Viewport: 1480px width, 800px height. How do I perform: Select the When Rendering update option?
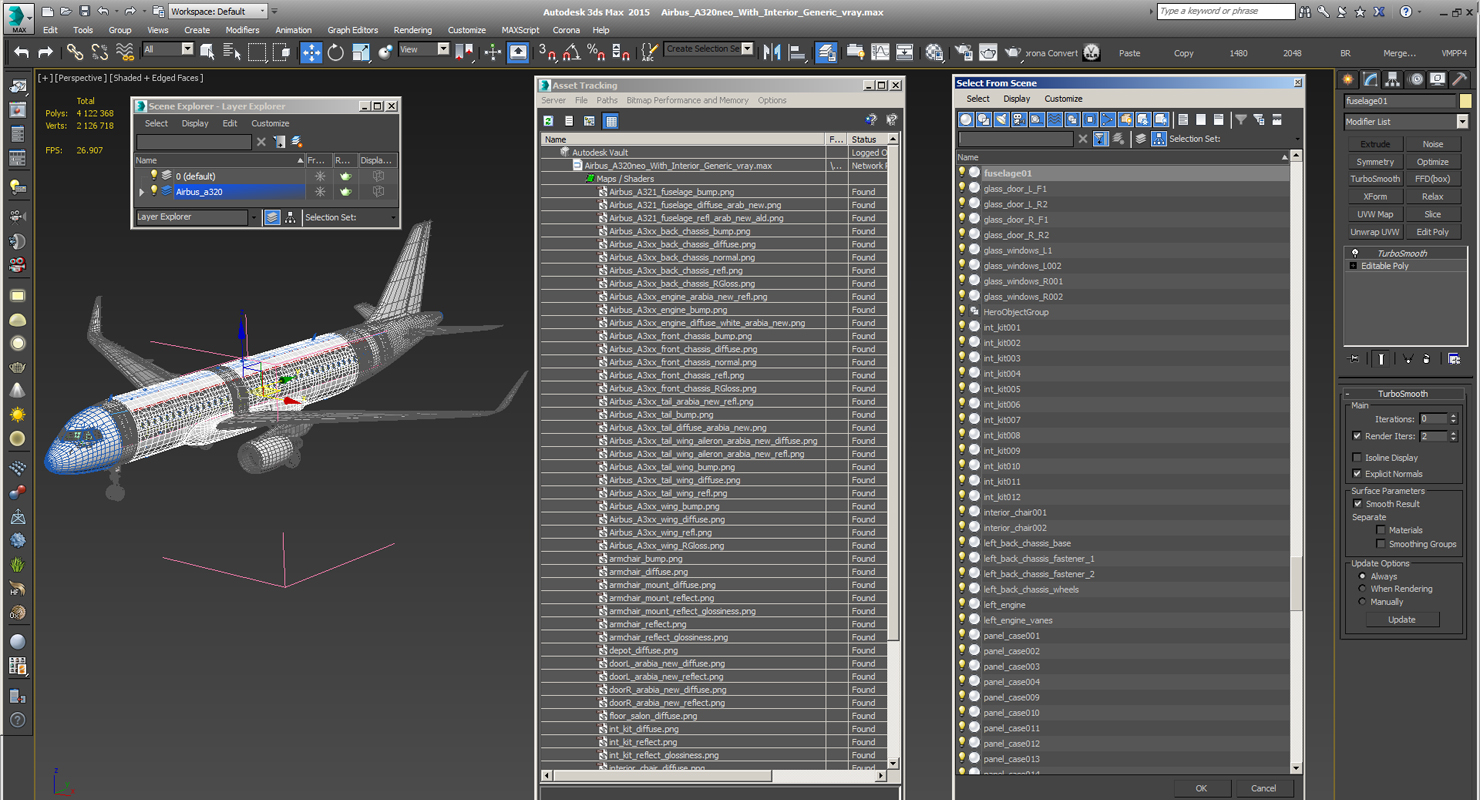pos(1362,589)
